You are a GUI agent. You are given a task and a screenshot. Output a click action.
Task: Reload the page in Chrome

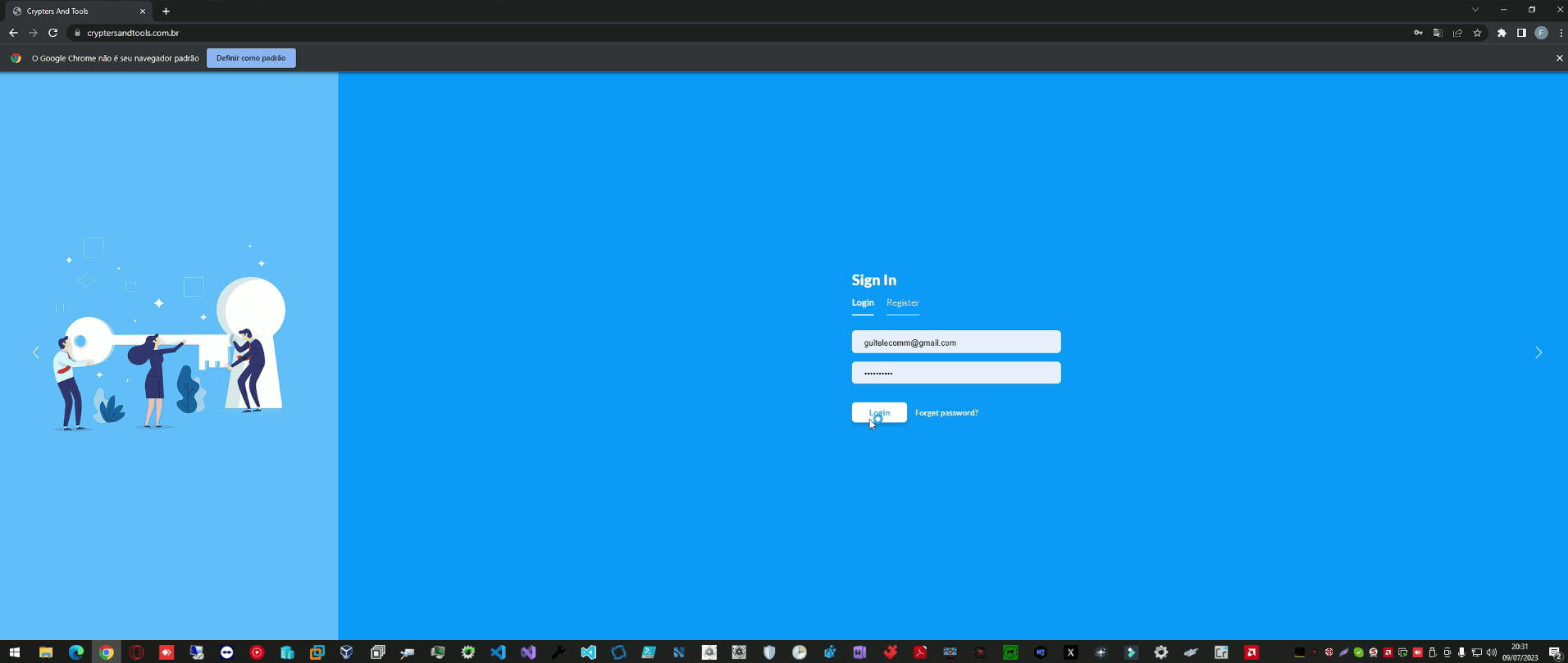tap(52, 33)
